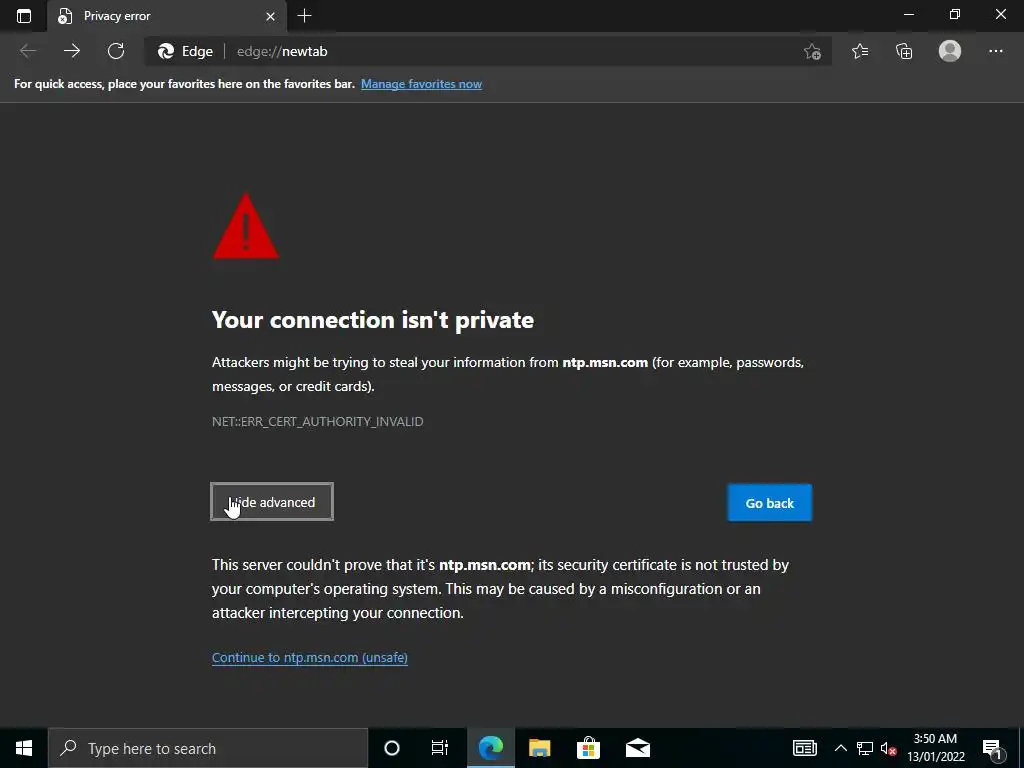The image size is (1024, 768).
Task: Open a new tab with plus icon
Action: pyautogui.click(x=304, y=16)
